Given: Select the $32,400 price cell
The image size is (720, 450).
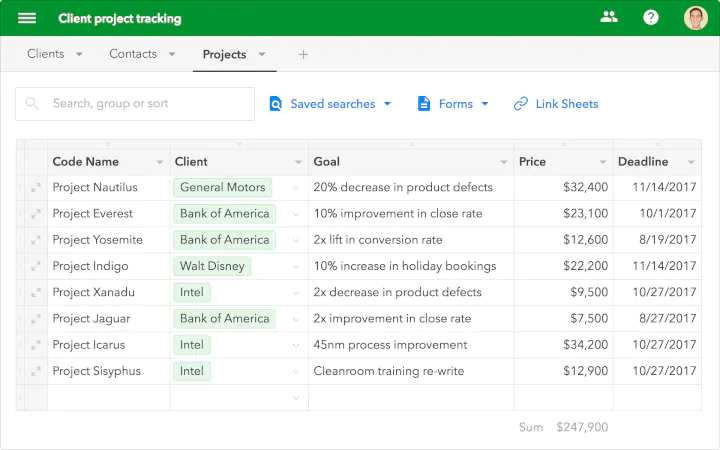Looking at the screenshot, I should click(563, 187).
